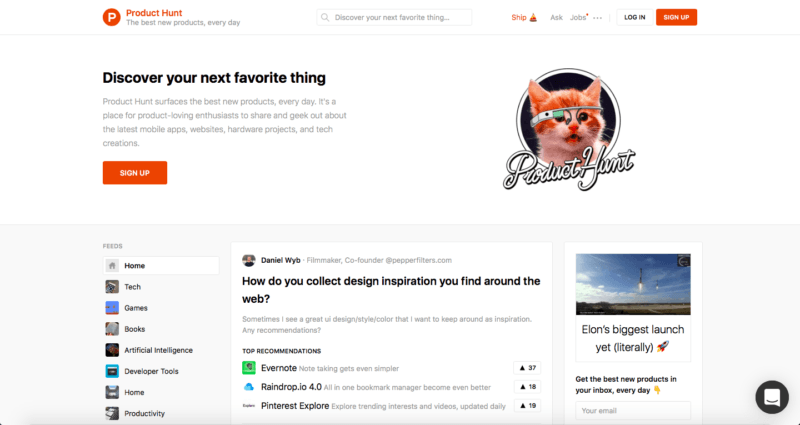800x425 pixels.
Task: Upvote Evernote recommendation
Action: coord(527,368)
